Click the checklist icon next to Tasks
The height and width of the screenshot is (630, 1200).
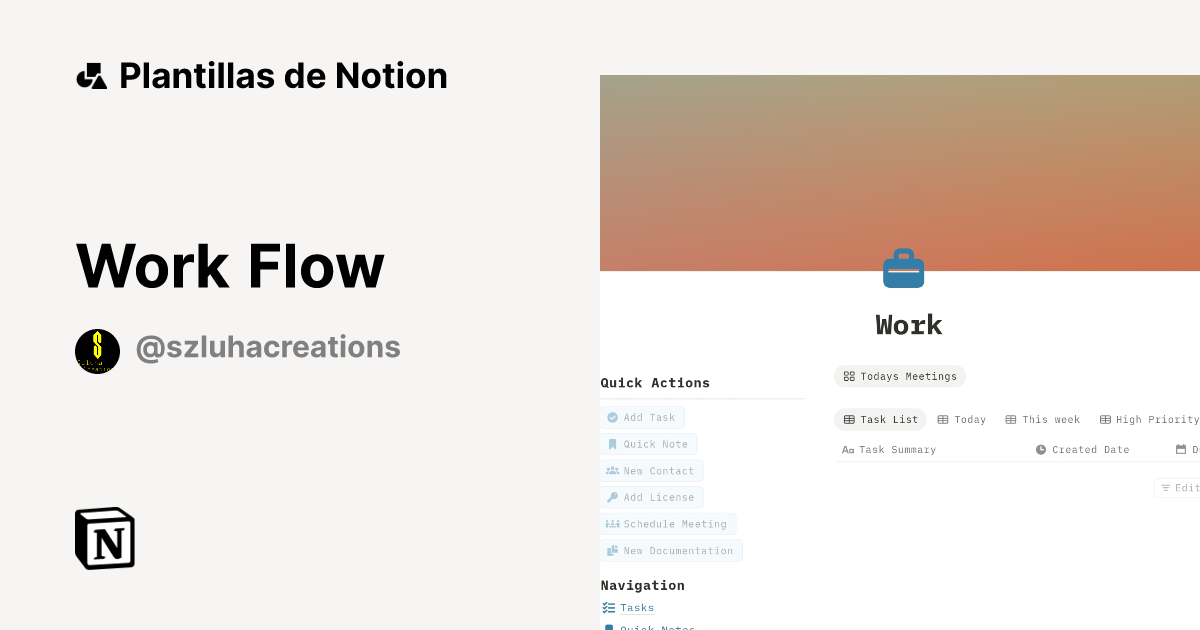coord(607,607)
